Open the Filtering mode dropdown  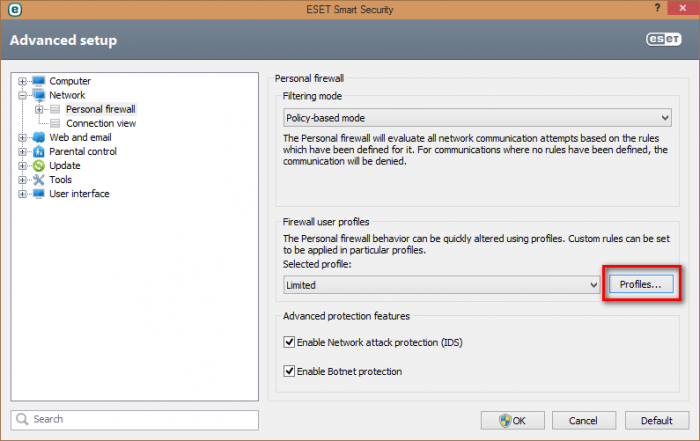[477, 117]
